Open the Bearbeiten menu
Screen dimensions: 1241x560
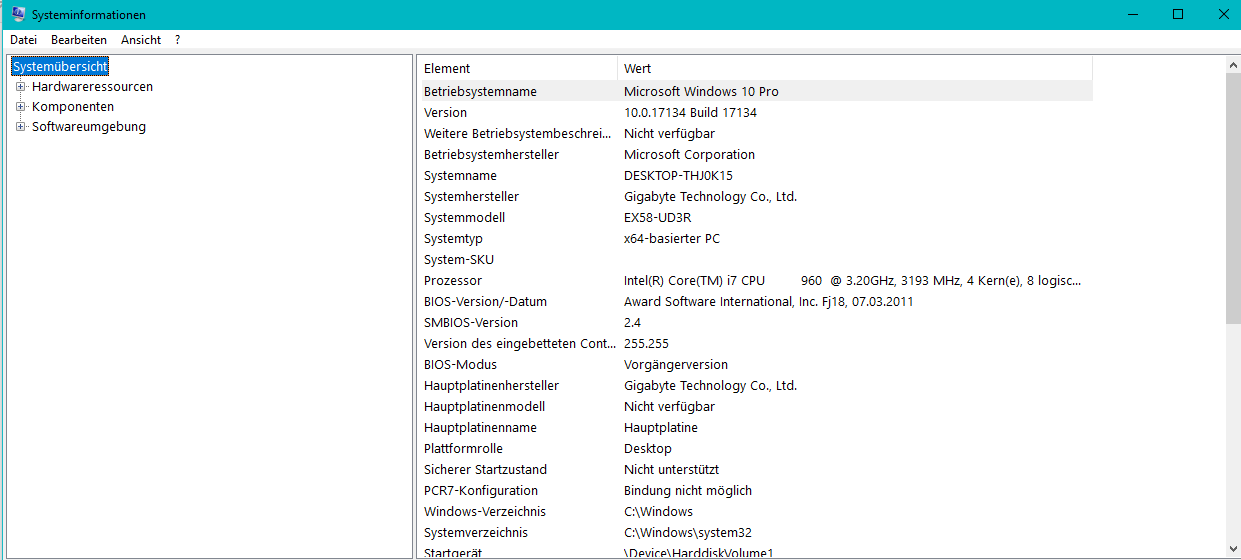(79, 40)
